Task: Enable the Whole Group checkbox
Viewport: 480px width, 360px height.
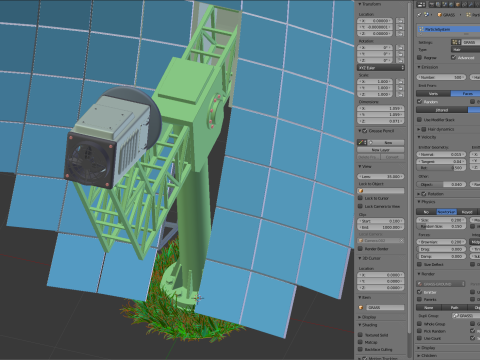Action: coord(420,324)
